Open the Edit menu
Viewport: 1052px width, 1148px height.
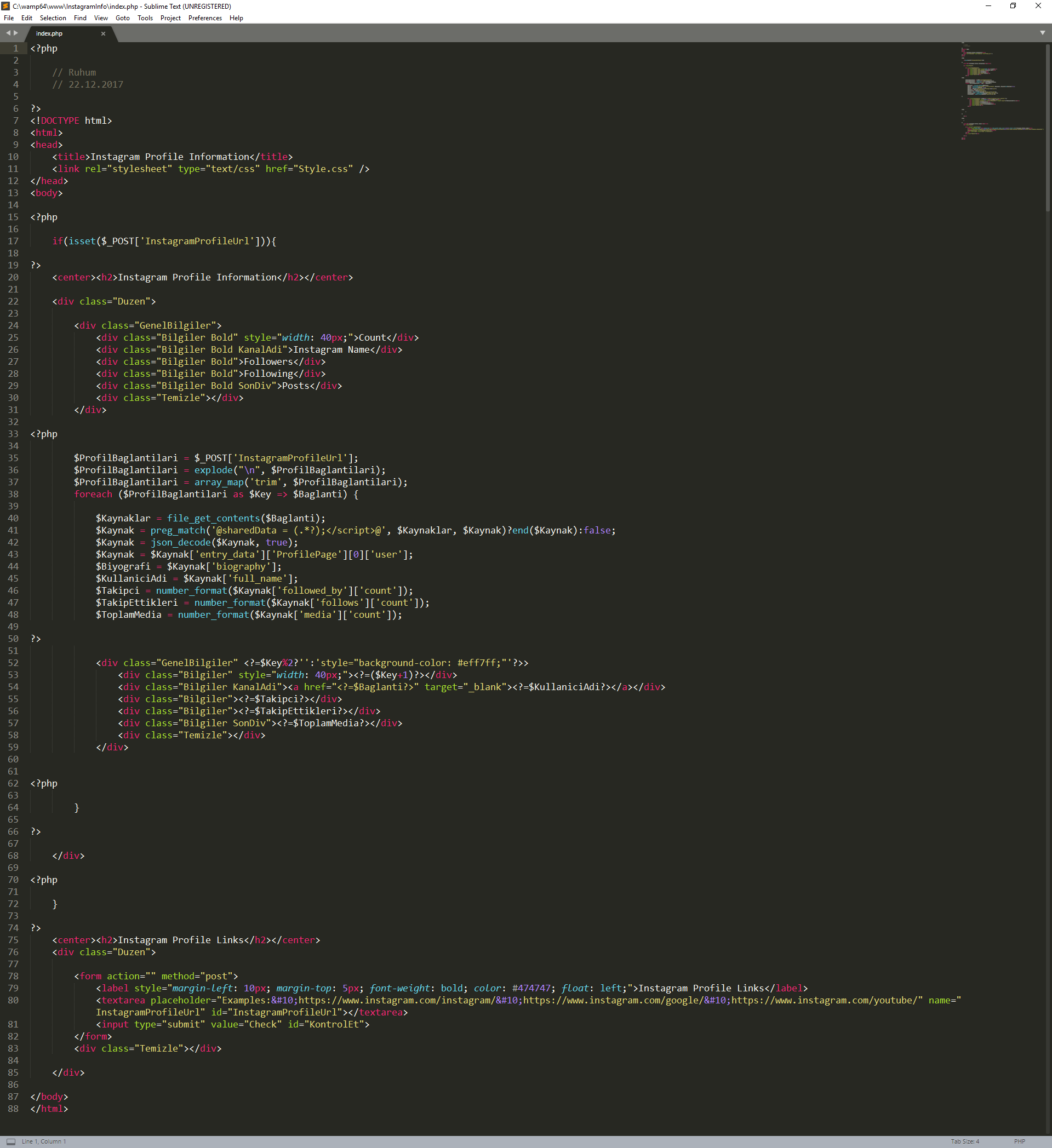[x=27, y=18]
